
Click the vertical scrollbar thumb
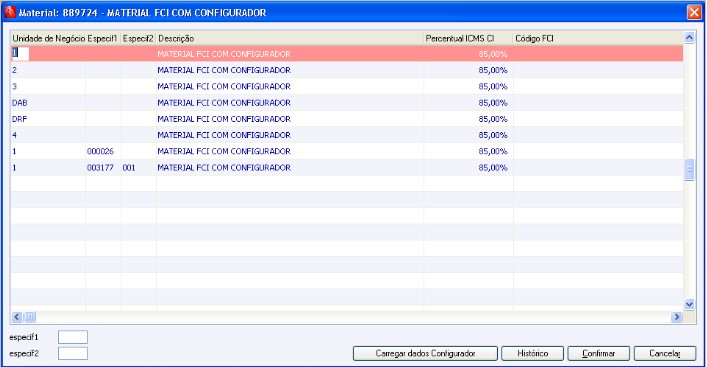[x=689, y=170]
